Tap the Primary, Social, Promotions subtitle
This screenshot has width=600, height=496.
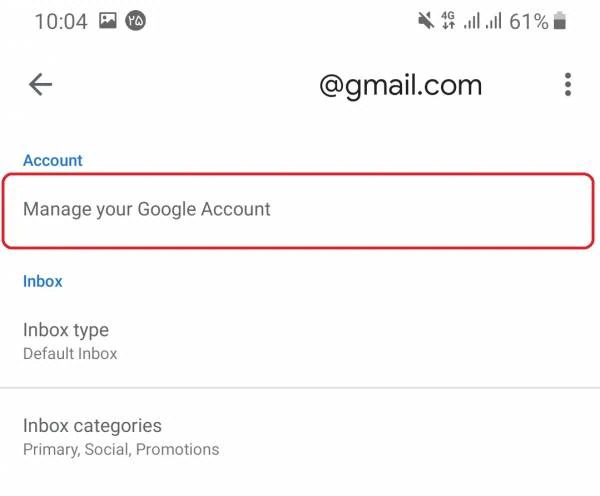click(121, 450)
